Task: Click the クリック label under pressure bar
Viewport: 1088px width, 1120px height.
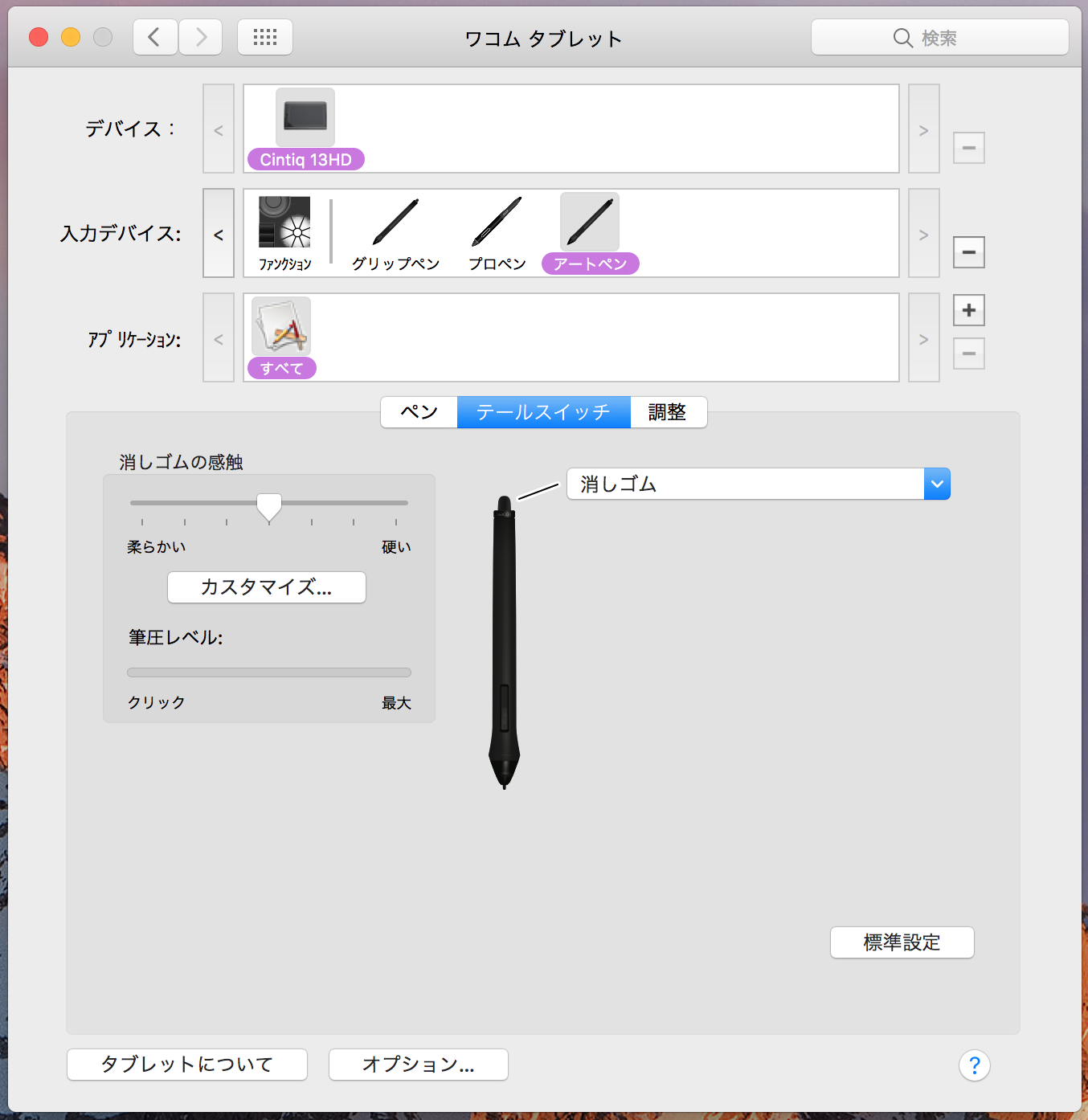Action: [x=157, y=703]
